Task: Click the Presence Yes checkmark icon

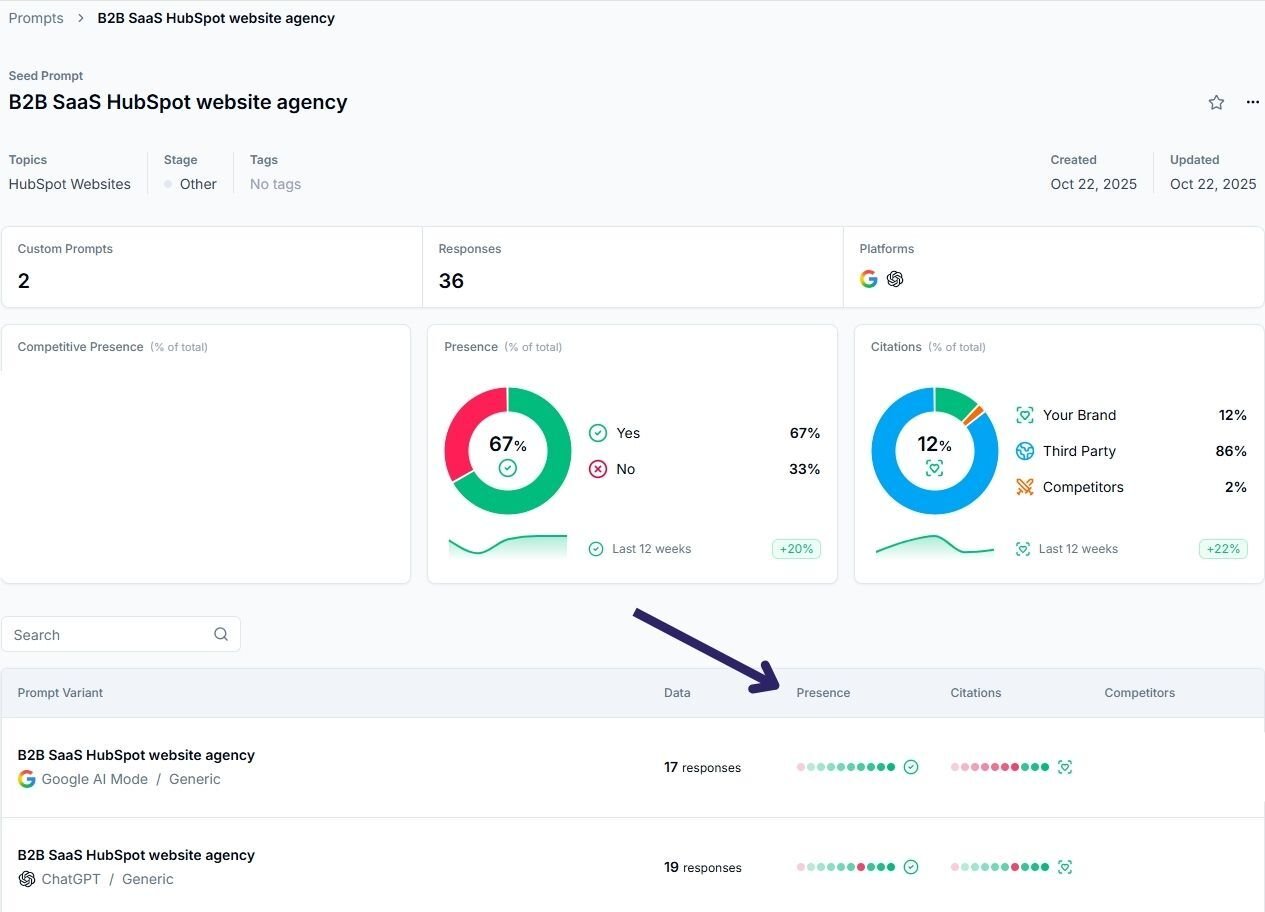Action: pyautogui.click(x=598, y=433)
